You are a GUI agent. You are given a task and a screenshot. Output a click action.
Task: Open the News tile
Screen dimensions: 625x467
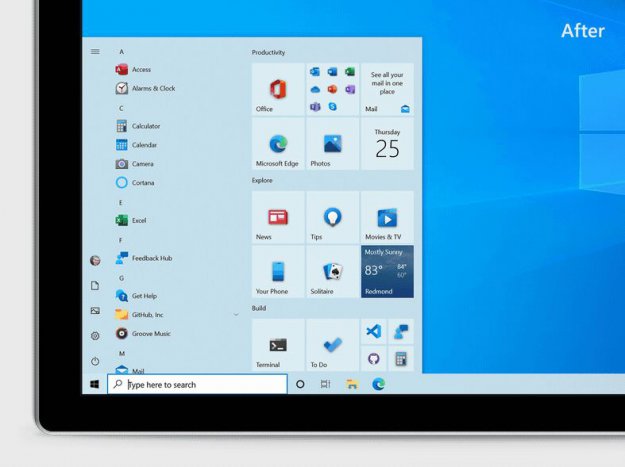pos(278,217)
